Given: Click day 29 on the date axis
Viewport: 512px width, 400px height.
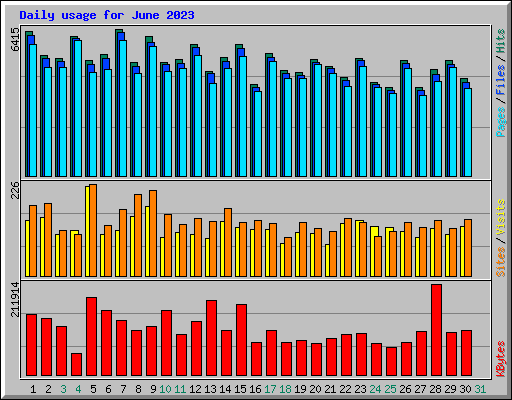Looking at the screenshot, I should [x=450, y=389].
